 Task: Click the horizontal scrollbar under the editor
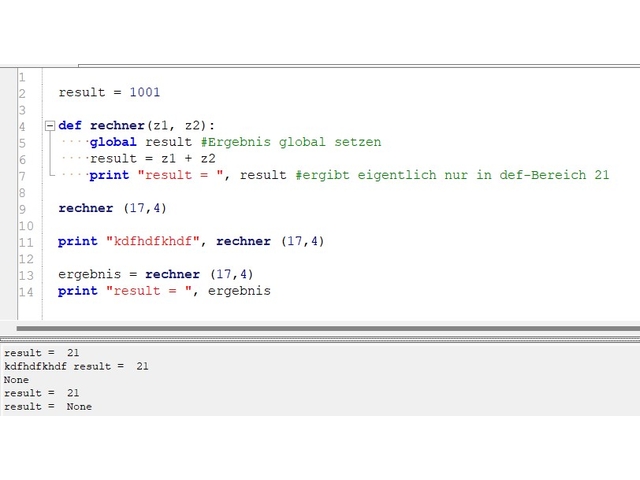(328, 328)
